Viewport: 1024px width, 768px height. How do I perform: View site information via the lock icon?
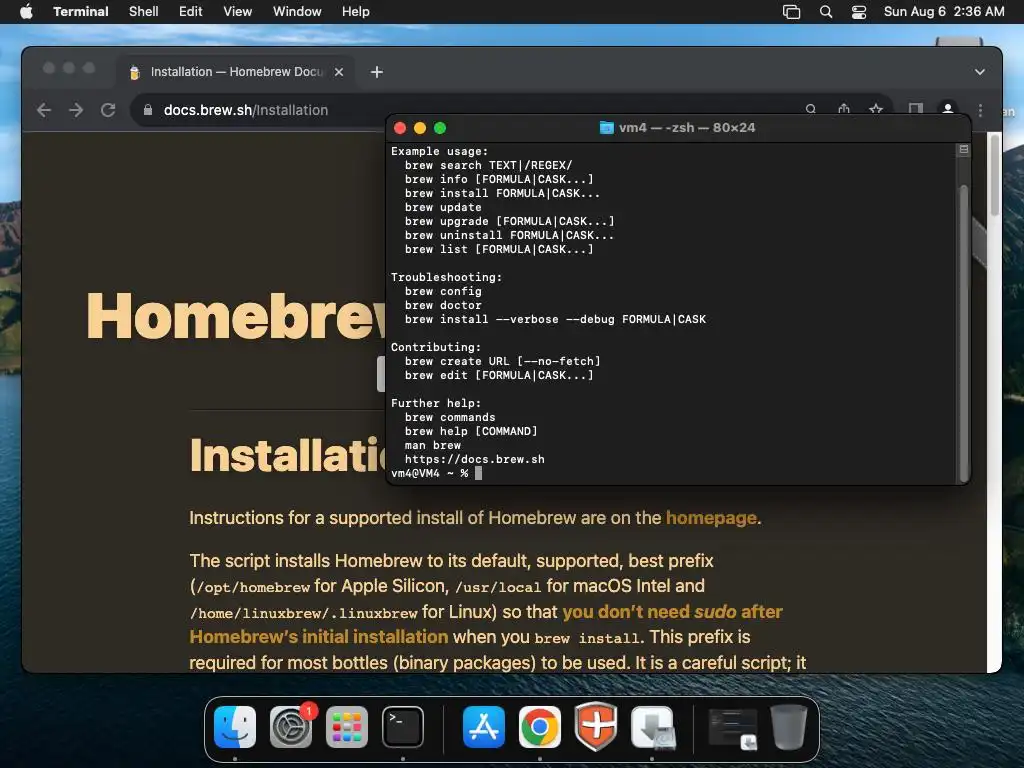[x=148, y=110]
